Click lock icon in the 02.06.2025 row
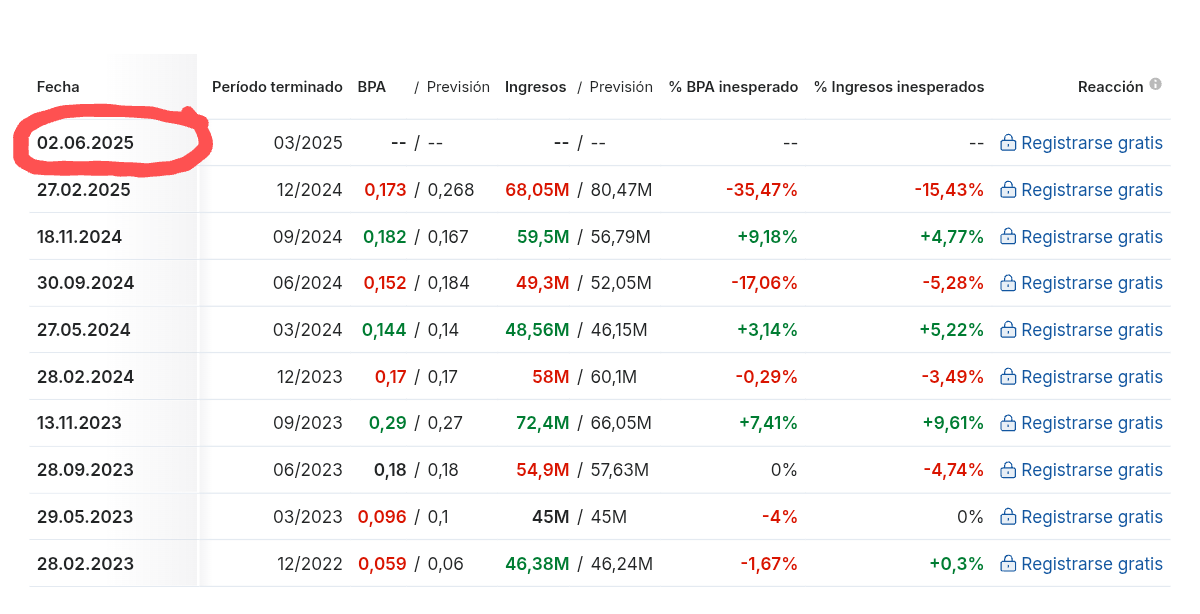The image size is (1200, 614). [1008, 143]
